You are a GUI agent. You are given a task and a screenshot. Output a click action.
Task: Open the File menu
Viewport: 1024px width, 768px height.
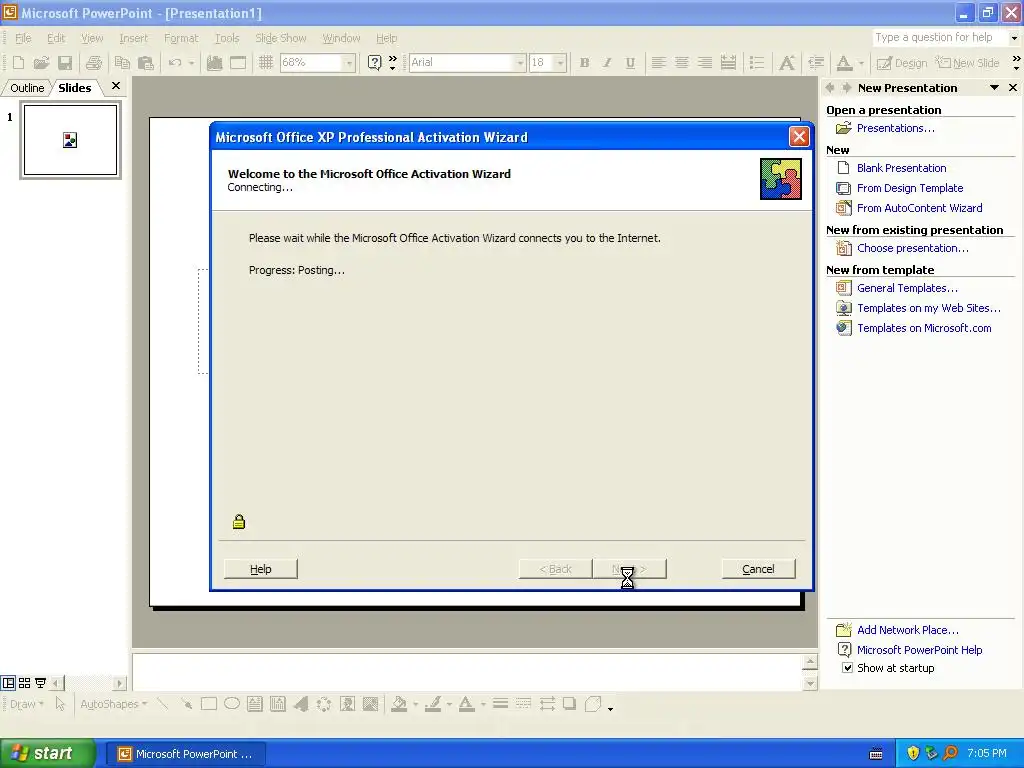[23, 38]
